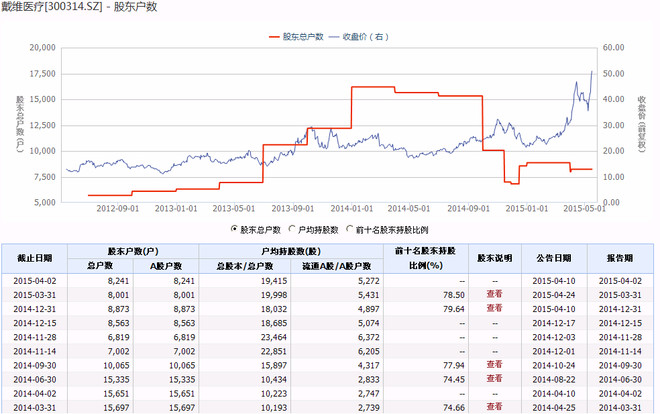
Task: Click the 总股本/总户数 column header
Action: pyautogui.click(x=245, y=266)
